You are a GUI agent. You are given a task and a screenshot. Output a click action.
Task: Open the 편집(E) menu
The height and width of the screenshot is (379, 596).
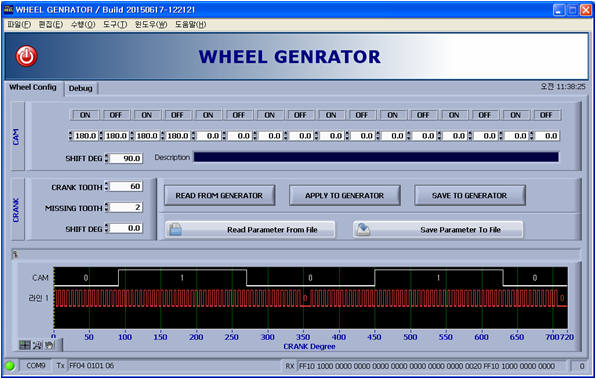(51, 25)
